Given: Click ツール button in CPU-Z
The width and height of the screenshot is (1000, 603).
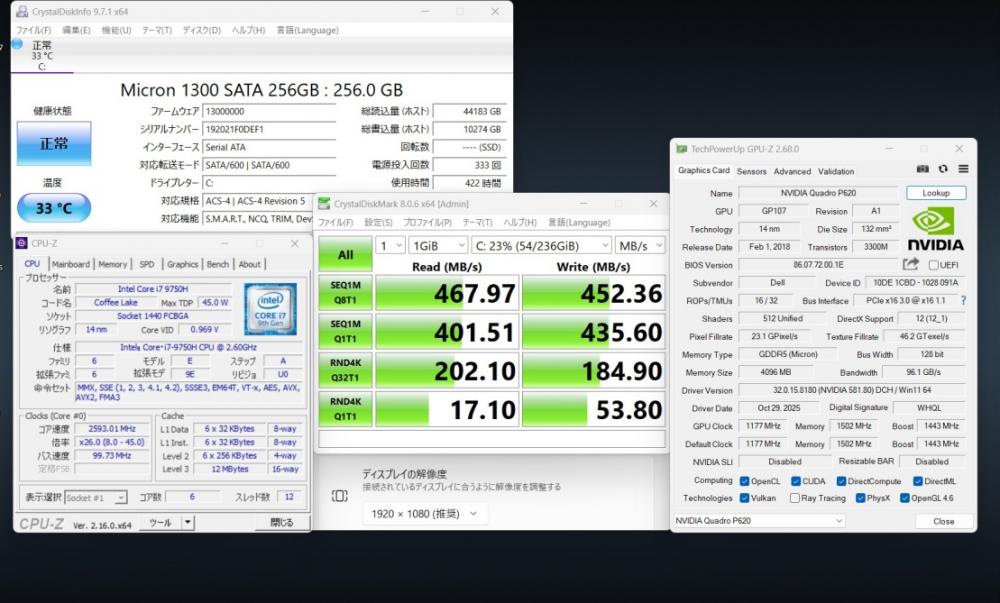Looking at the screenshot, I should [x=160, y=523].
